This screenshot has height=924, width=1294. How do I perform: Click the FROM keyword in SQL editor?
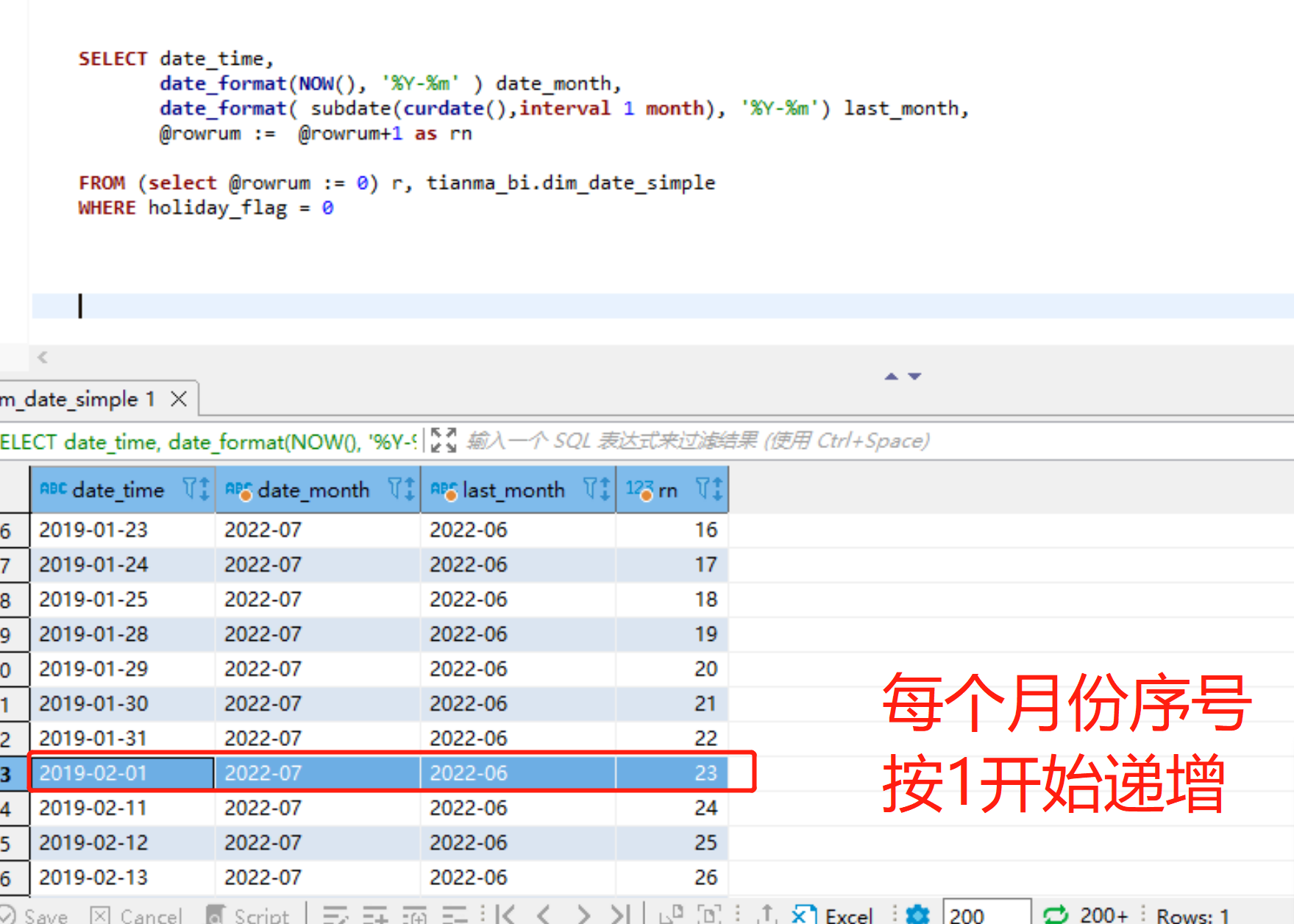coord(102,182)
